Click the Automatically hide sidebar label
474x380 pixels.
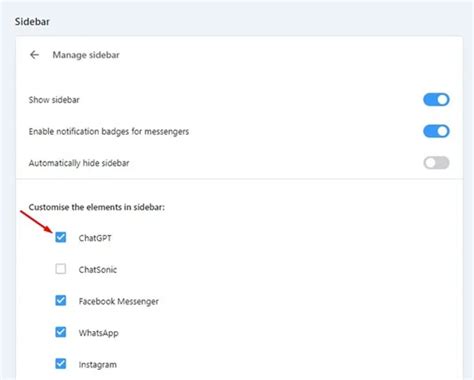pyautogui.click(x=79, y=163)
